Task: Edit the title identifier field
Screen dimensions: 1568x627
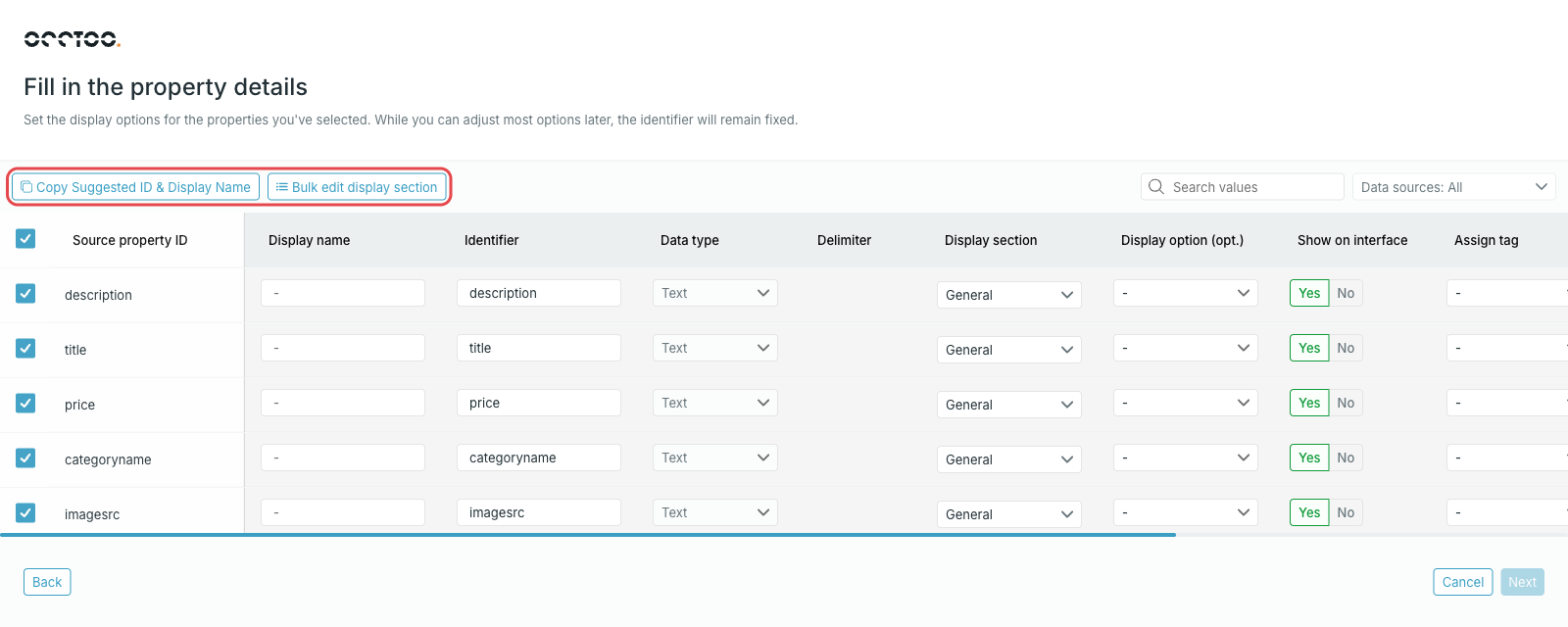Action: [x=539, y=348]
